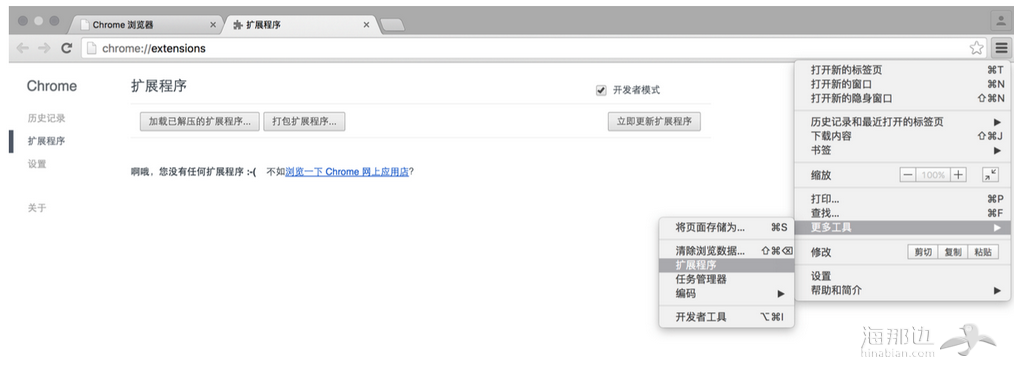This screenshot has width=1017, height=374.
Task: Go forward to the next page
Action: point(44,48)
